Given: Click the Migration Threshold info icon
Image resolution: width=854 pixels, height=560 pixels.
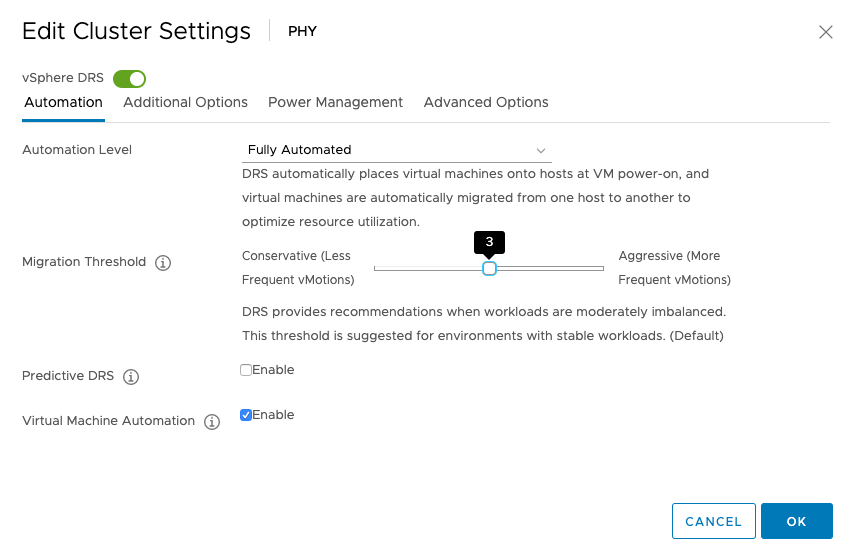Looking at the screenshot, I should (x=164, y=263).
